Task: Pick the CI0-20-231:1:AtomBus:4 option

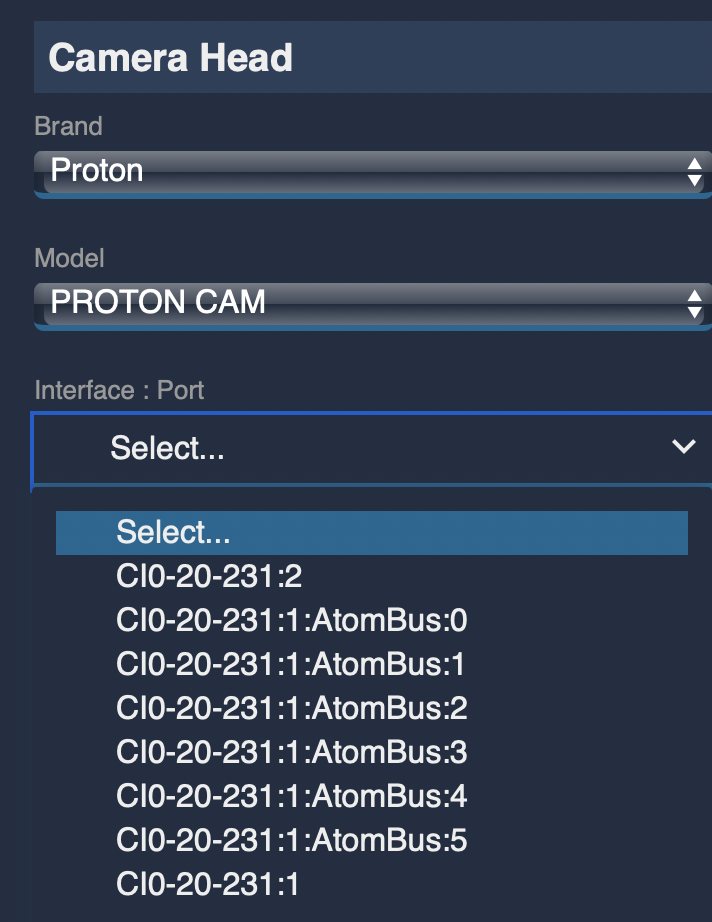Action: (x=292, y=796)
